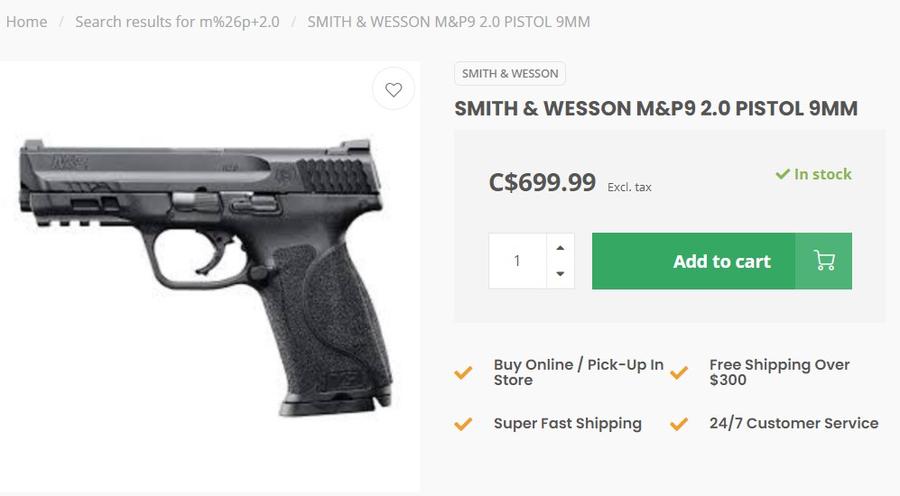The width and height of the screenshot is (900, 496).
Task: Open the SMITH & WESSON brand tag
Action: pos(510,74)
